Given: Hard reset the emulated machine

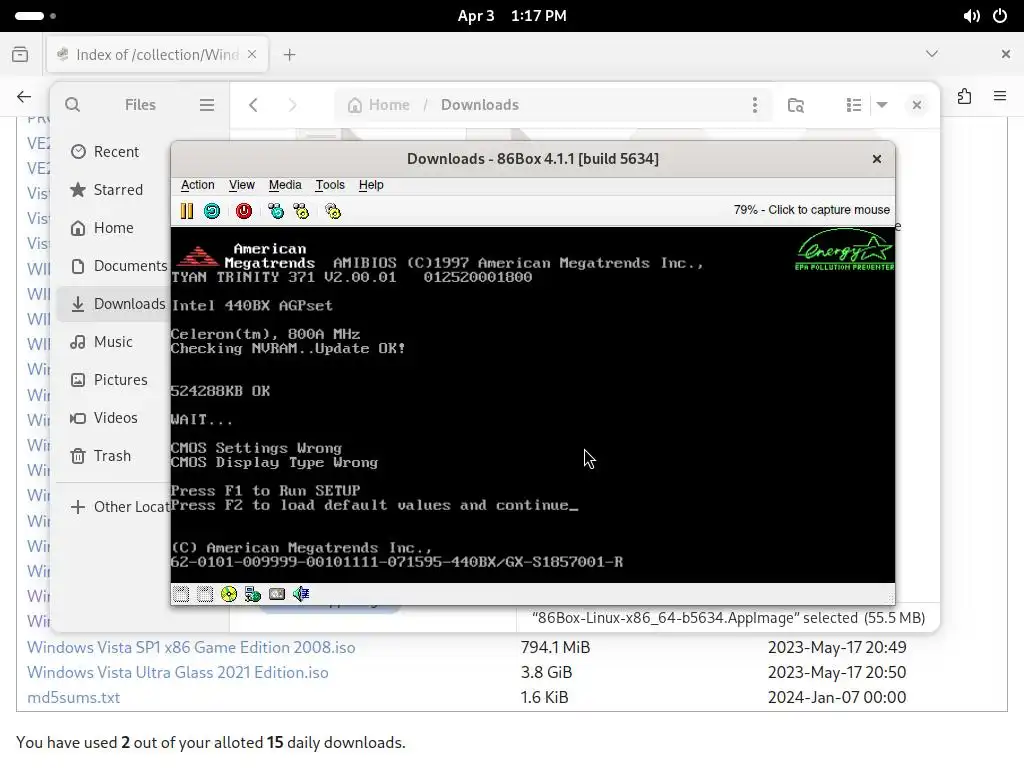Looking at the screenshot, I should (x=212, y=211).
